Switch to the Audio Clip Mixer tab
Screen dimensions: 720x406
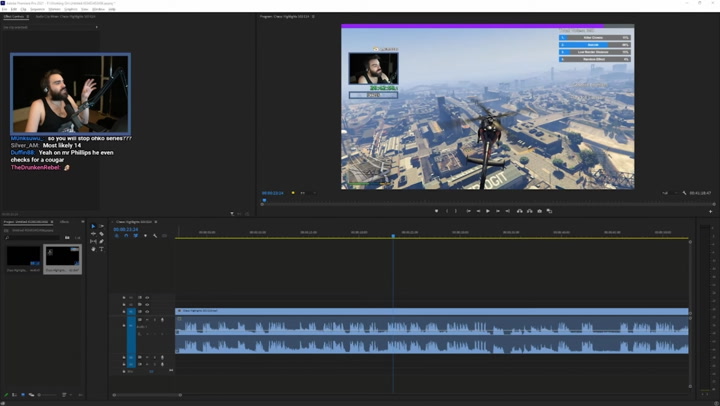tap(65, 17)
